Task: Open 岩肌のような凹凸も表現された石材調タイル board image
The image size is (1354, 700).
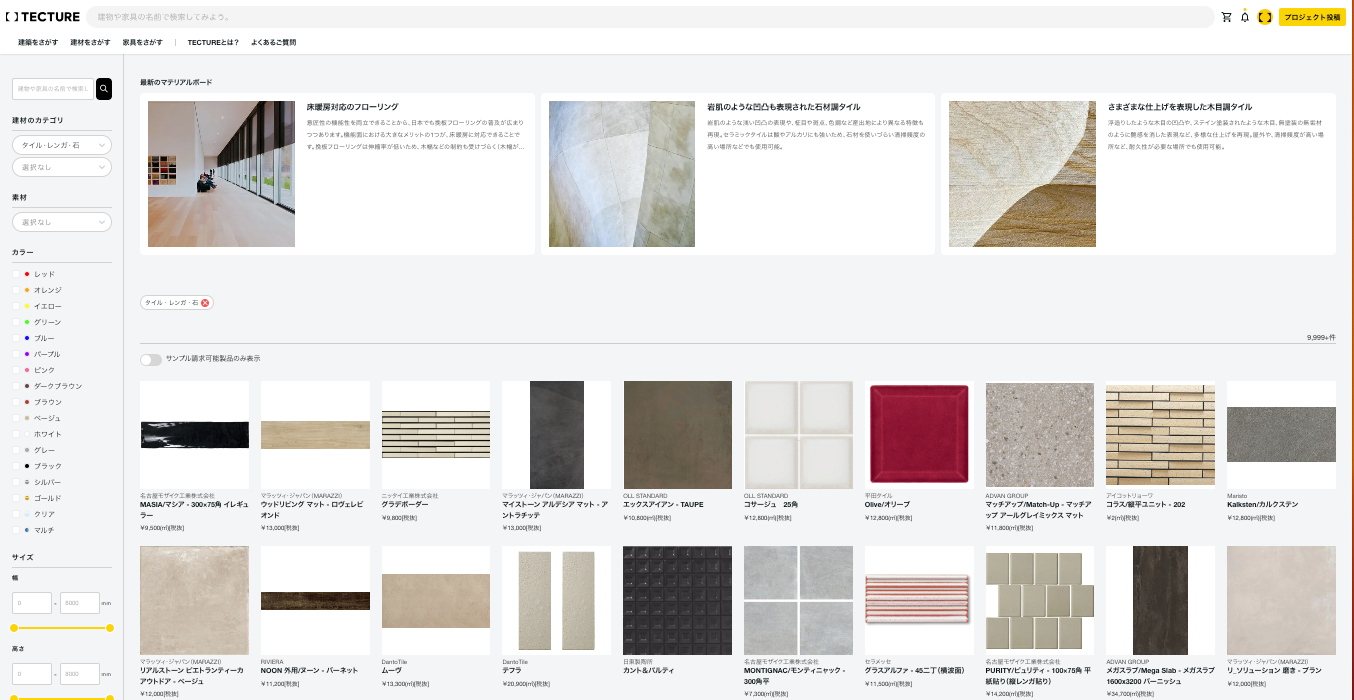Action: [622, 174]
